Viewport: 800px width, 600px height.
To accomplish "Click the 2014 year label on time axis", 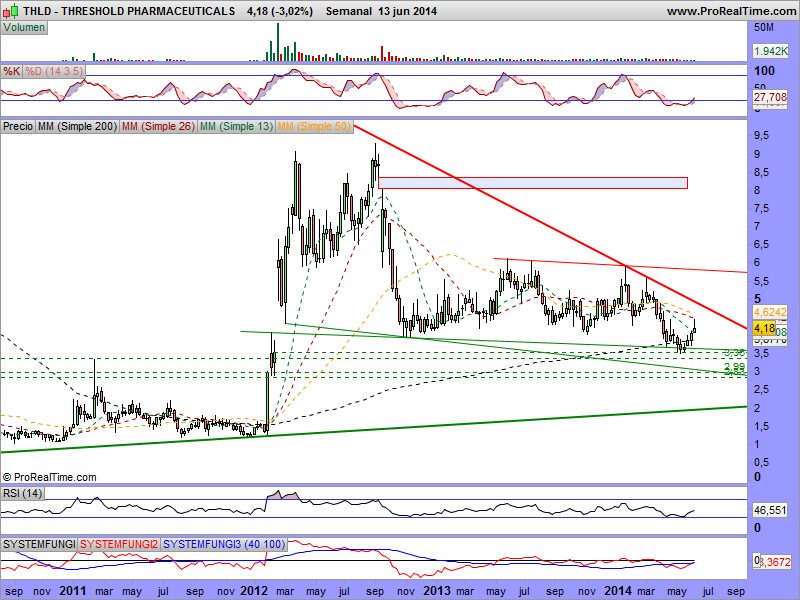I will (618, 591).
